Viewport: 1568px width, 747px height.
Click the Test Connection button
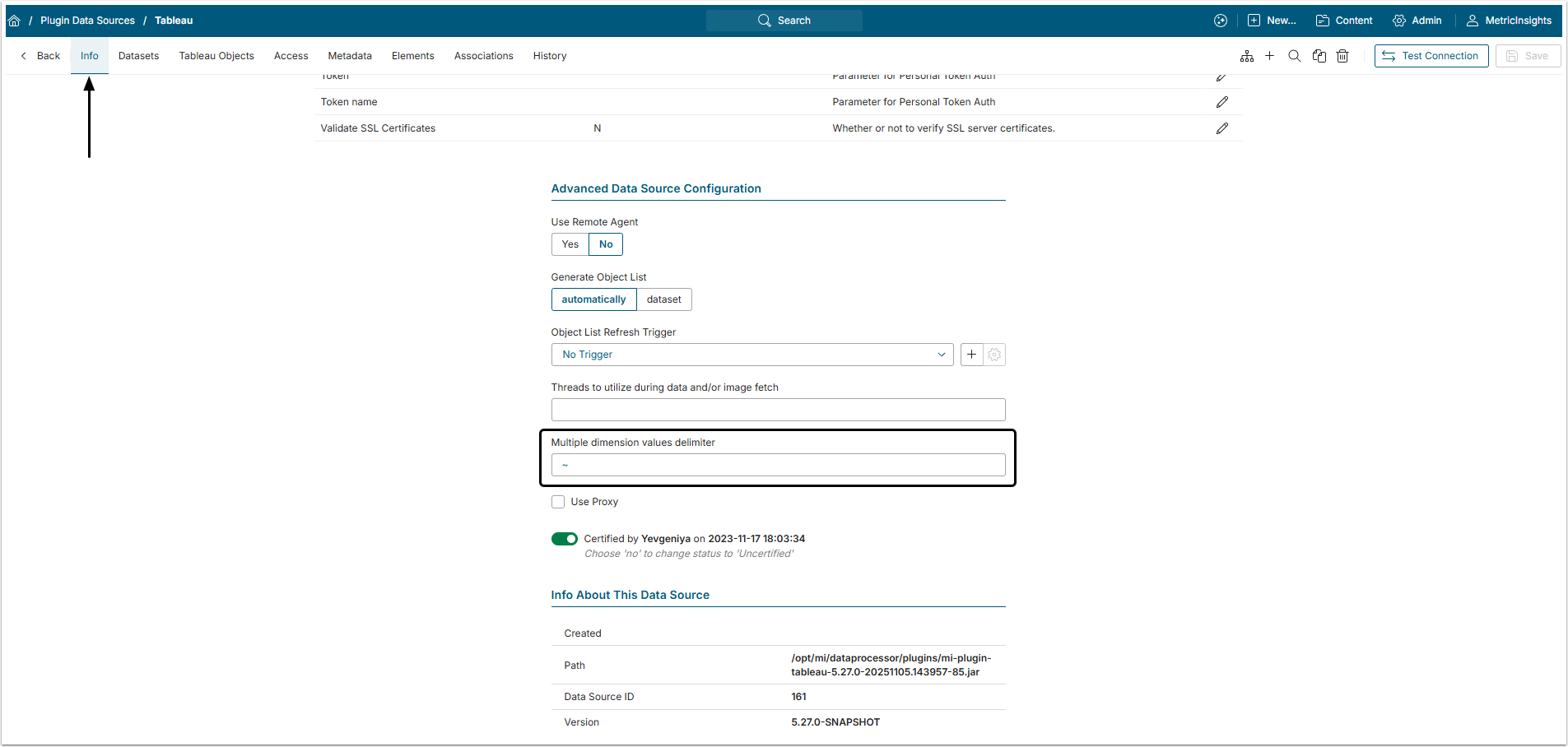point(1431,56)
